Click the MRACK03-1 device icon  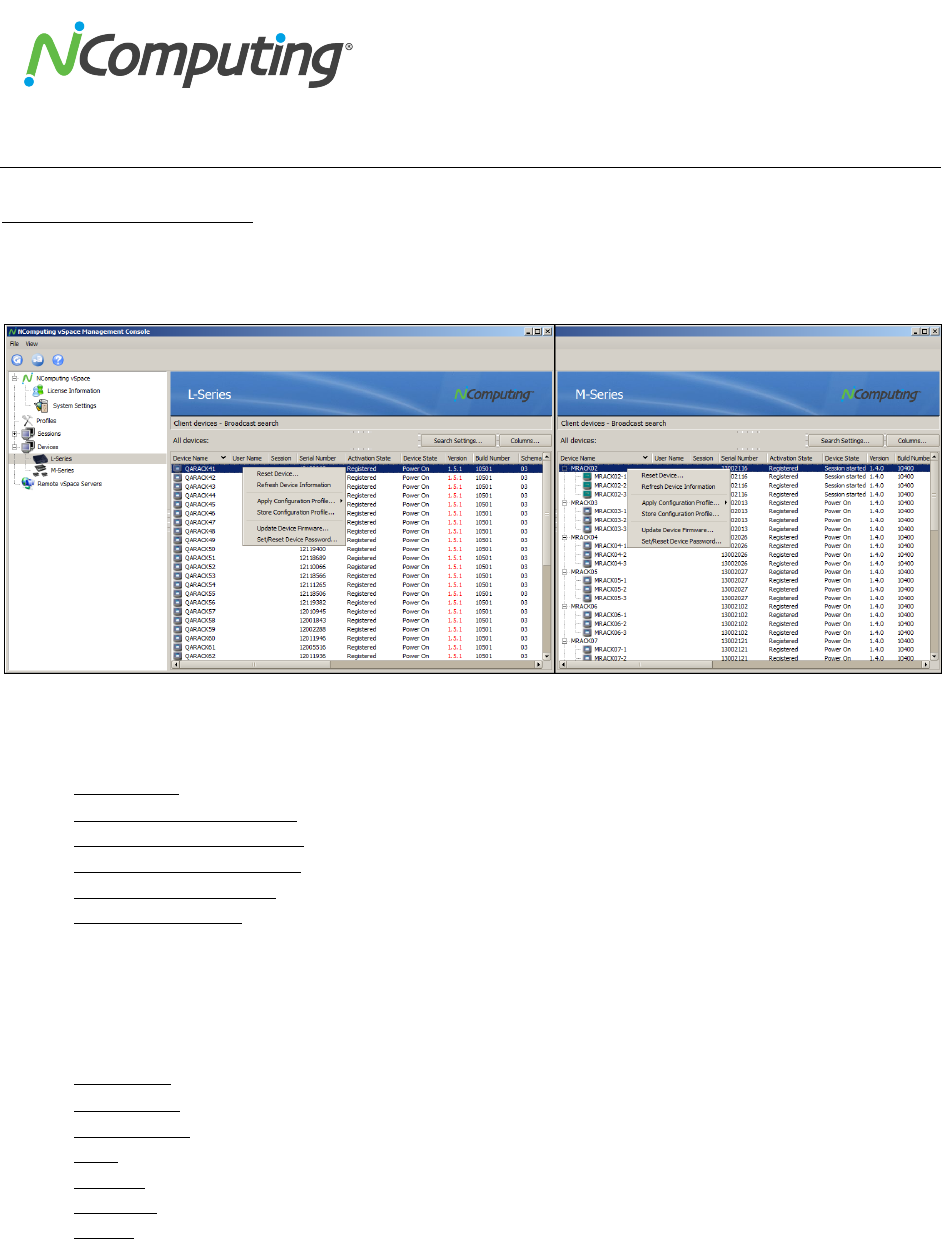pos(587,511)
